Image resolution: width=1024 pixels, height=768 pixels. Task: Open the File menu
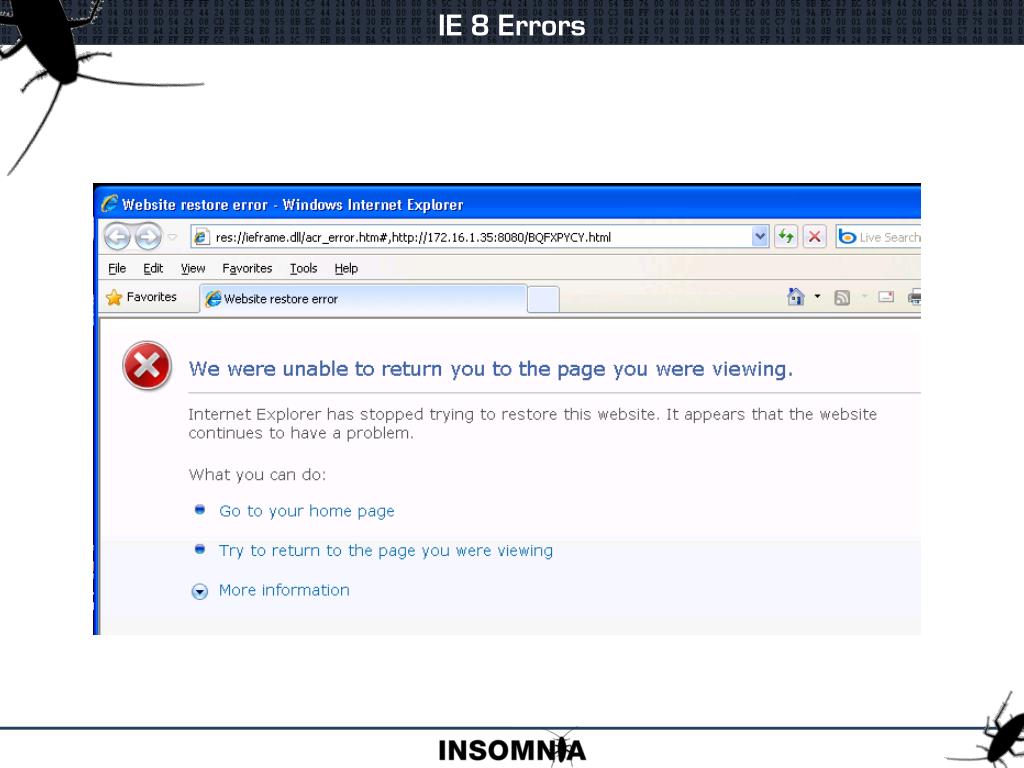[117, 268]
